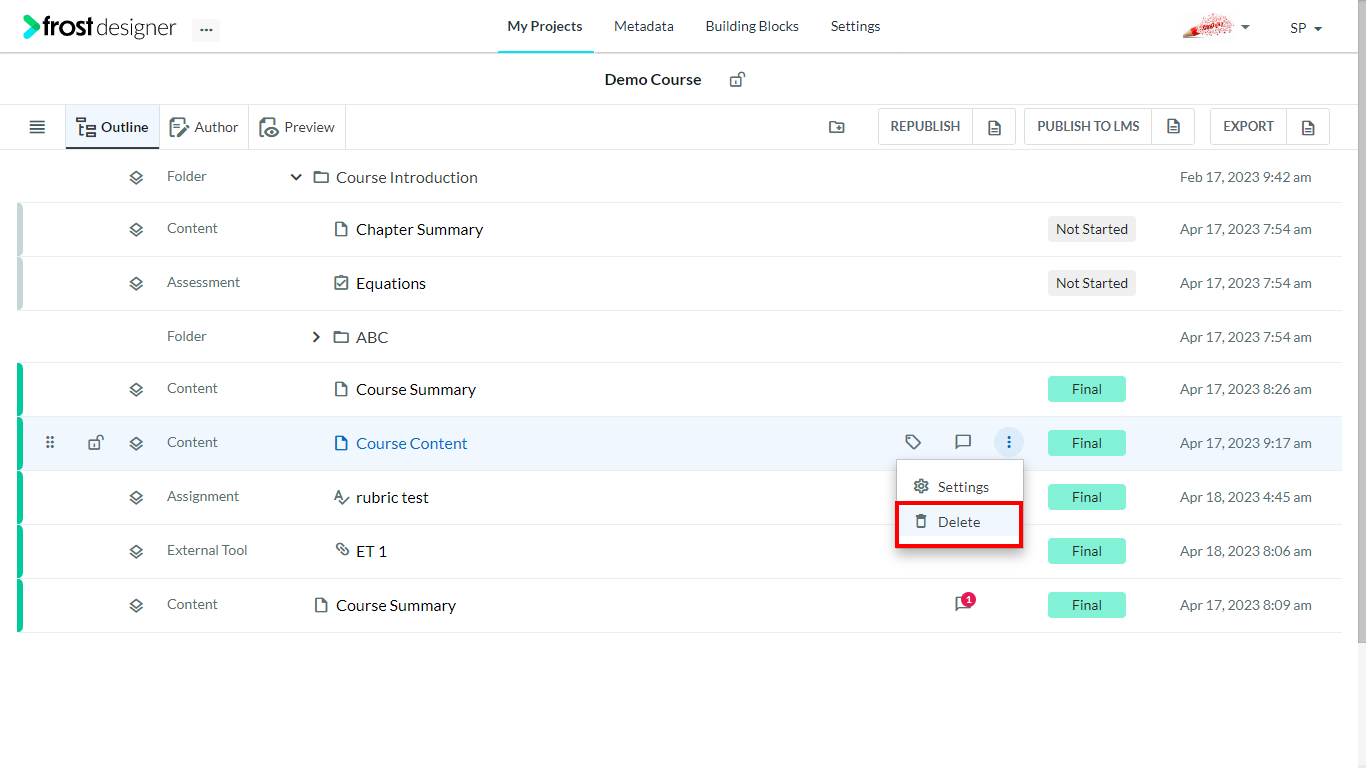The height and width of the screenshot is (768, 1366).
Task: Open the document icon next to REPUBLISH
Action: point(994,127)
